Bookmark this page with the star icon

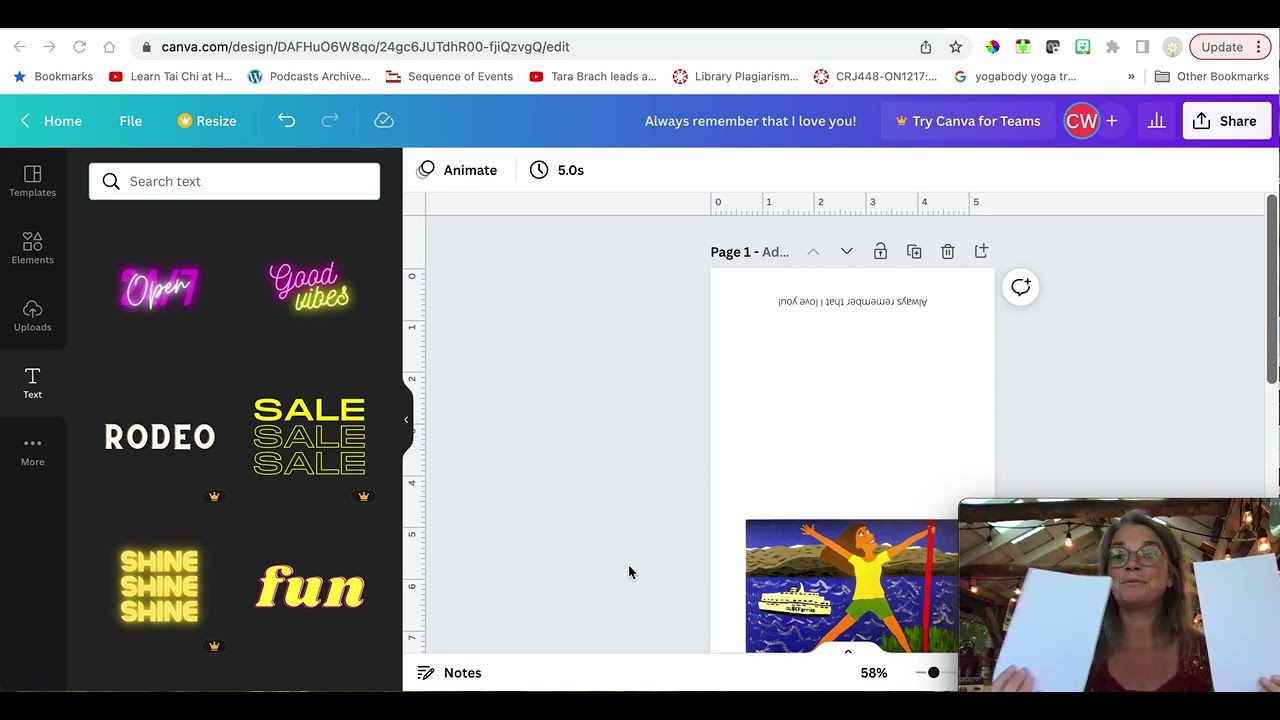click(x=956, y=47)
